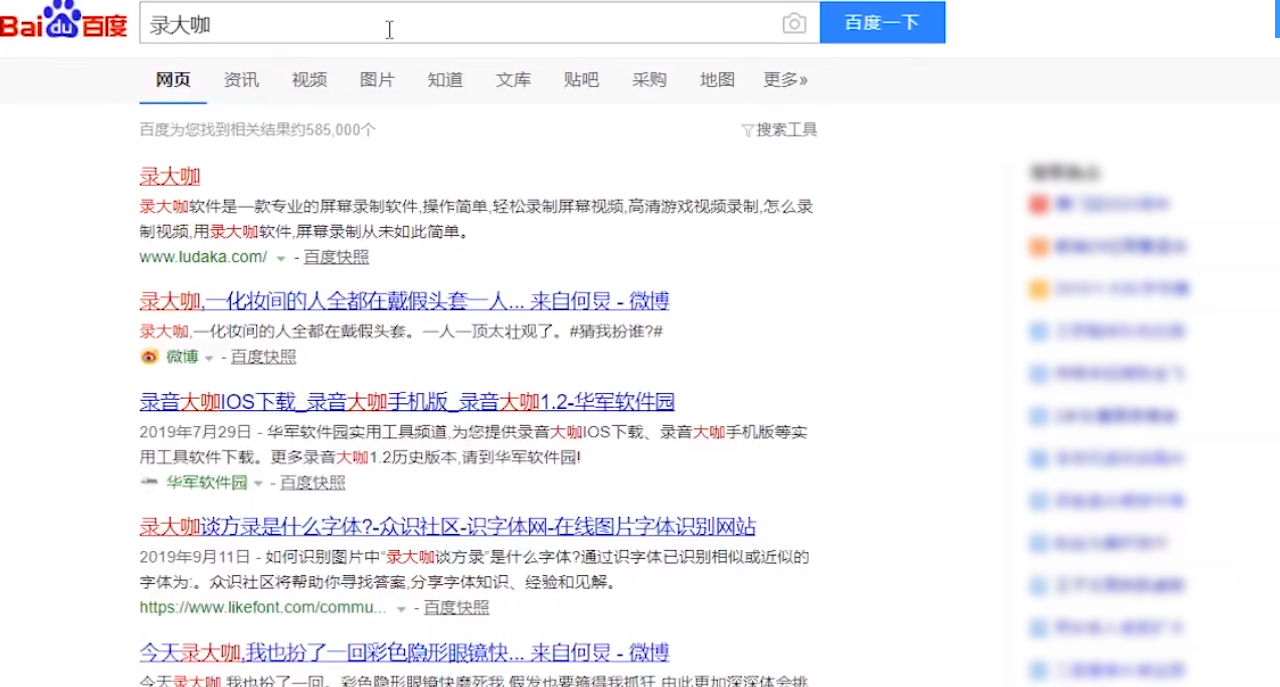Screen dimensions: 1280x687
Task: Open the 采购 tab
Action: pos(649,80)
